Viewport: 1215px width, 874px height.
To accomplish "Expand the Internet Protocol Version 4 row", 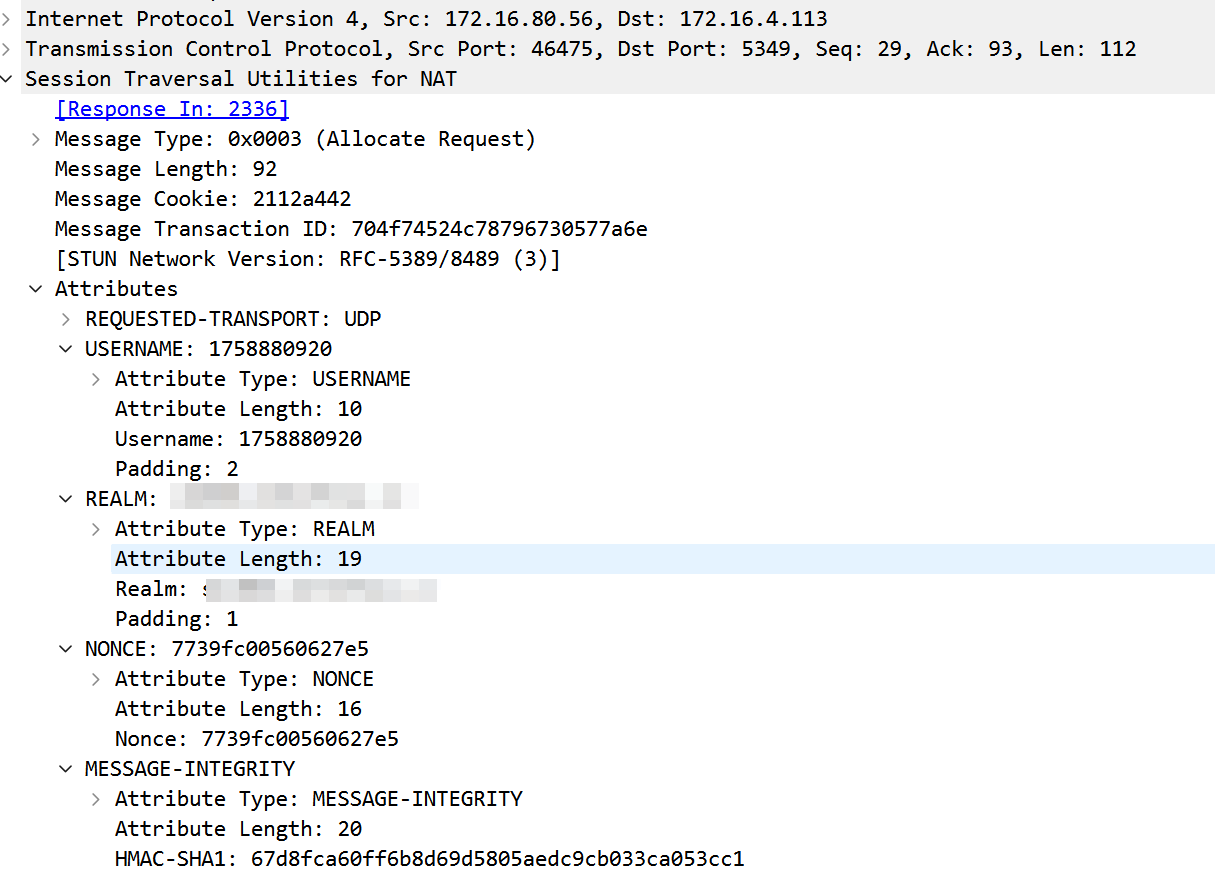I will pyautogui.click(x=7, y=19).
